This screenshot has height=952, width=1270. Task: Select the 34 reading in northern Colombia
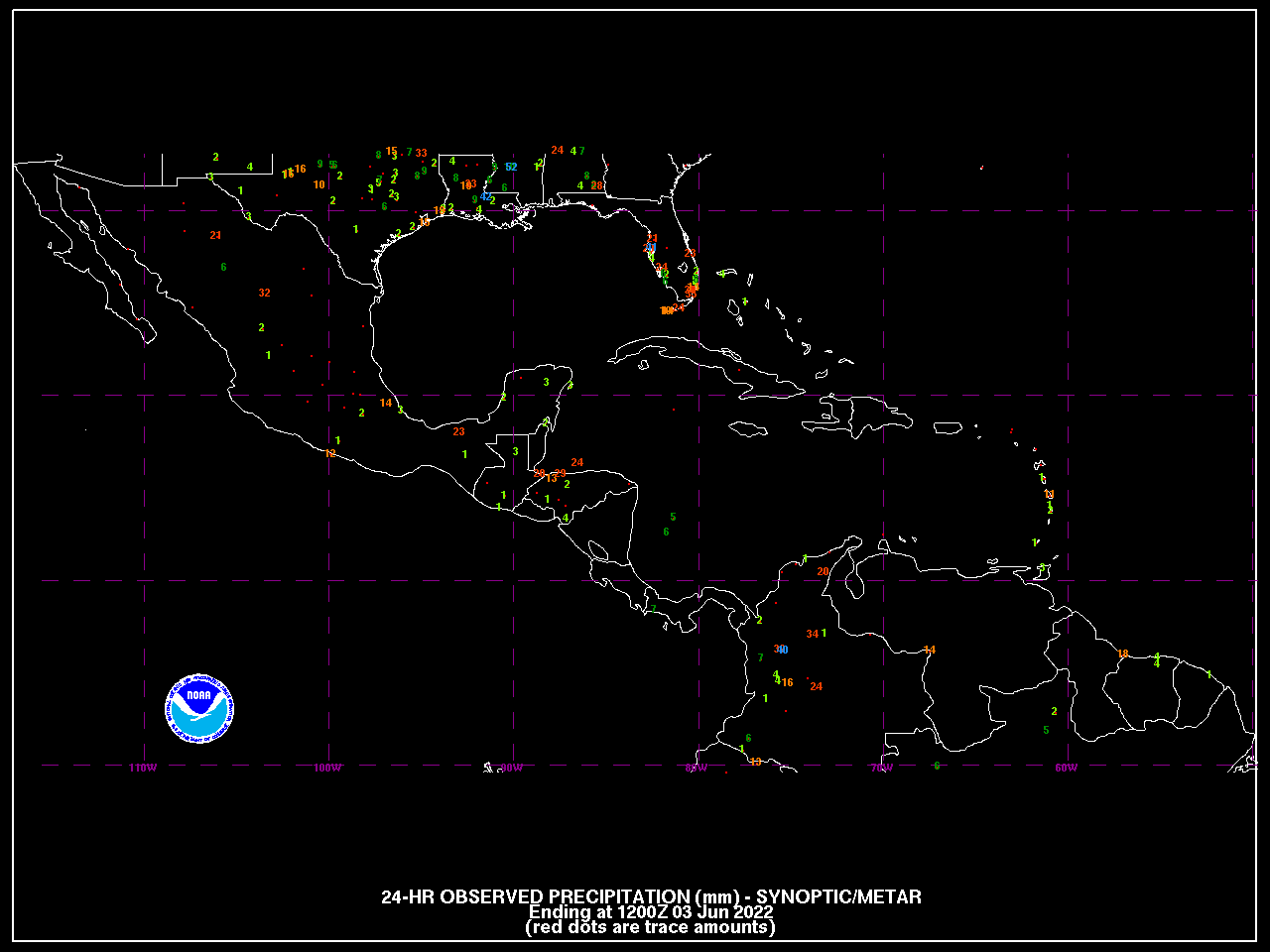[813, 634]
